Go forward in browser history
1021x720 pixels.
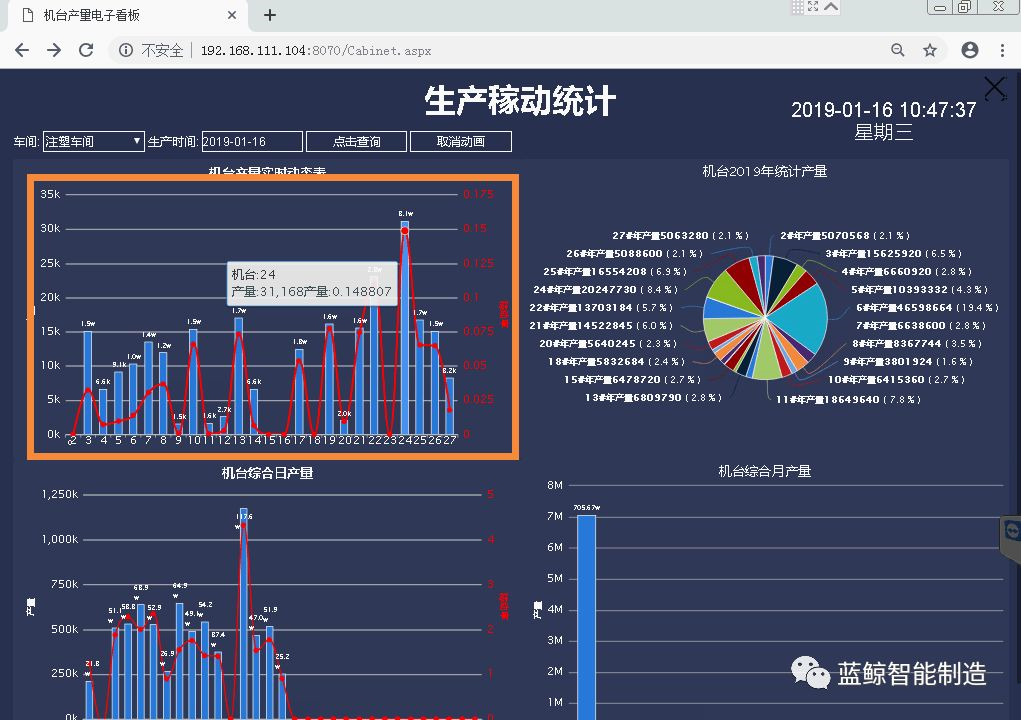coord(54,50)
